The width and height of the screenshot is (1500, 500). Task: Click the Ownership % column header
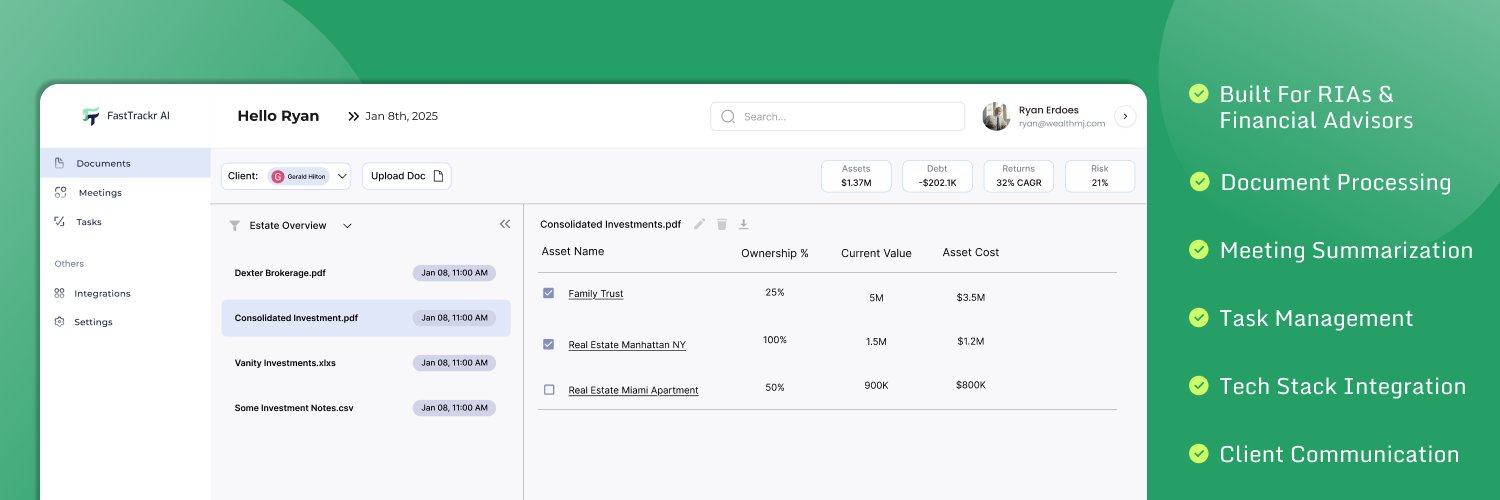(775, 254)
